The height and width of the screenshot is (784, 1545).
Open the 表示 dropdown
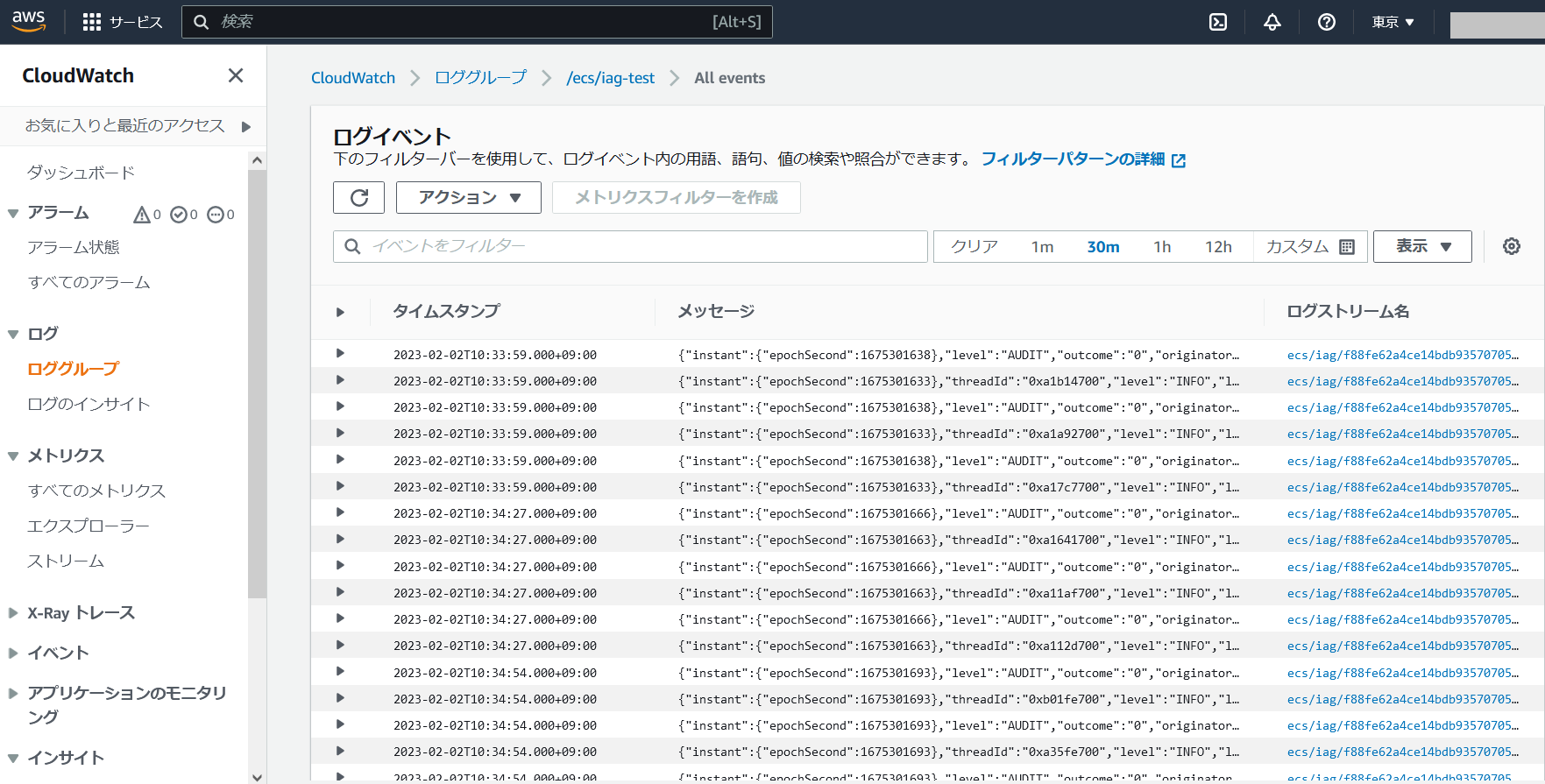1422,246
